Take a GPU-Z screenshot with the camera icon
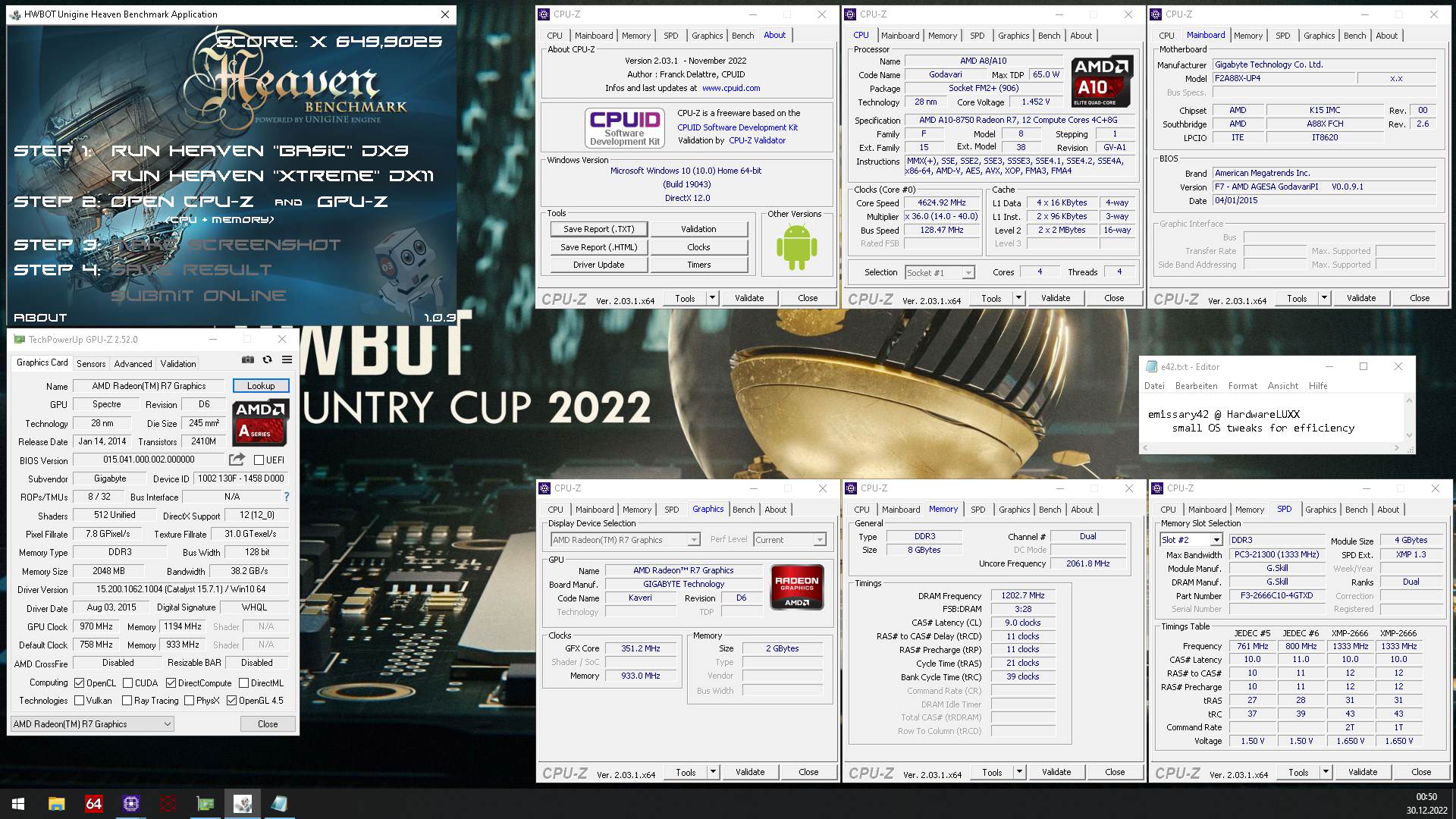Screen dimensions: 1456x819 (248, 359)
